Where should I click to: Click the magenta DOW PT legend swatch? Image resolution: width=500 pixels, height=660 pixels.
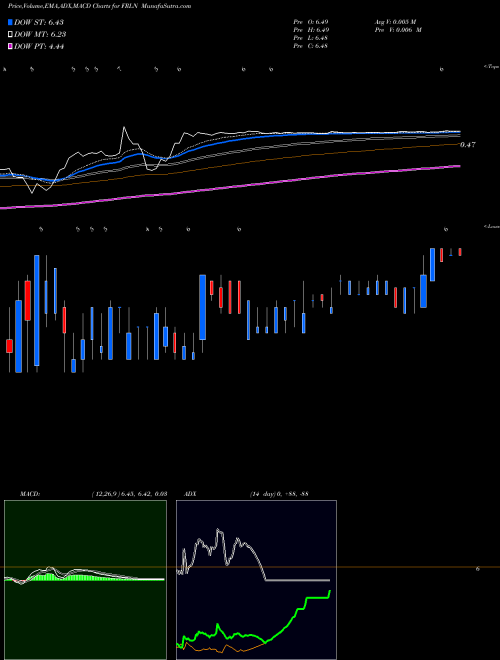click(x=10, y=47)
